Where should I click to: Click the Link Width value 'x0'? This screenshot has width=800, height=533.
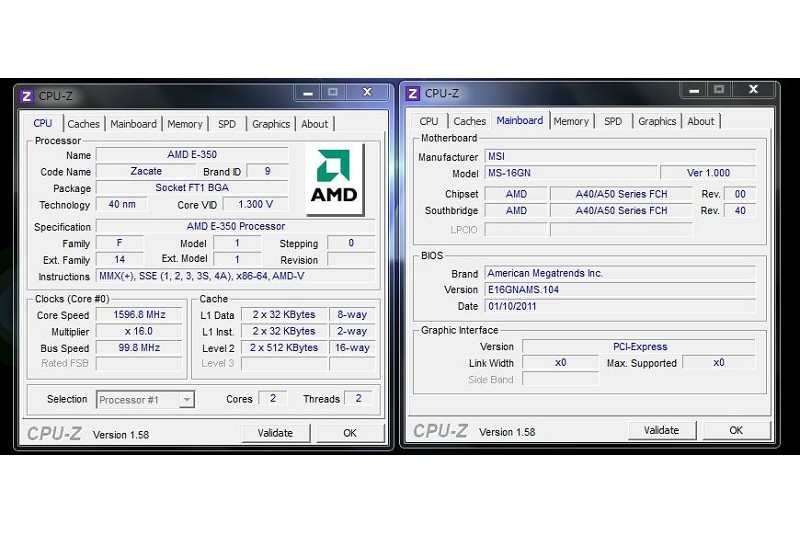[x=561, y=363]
